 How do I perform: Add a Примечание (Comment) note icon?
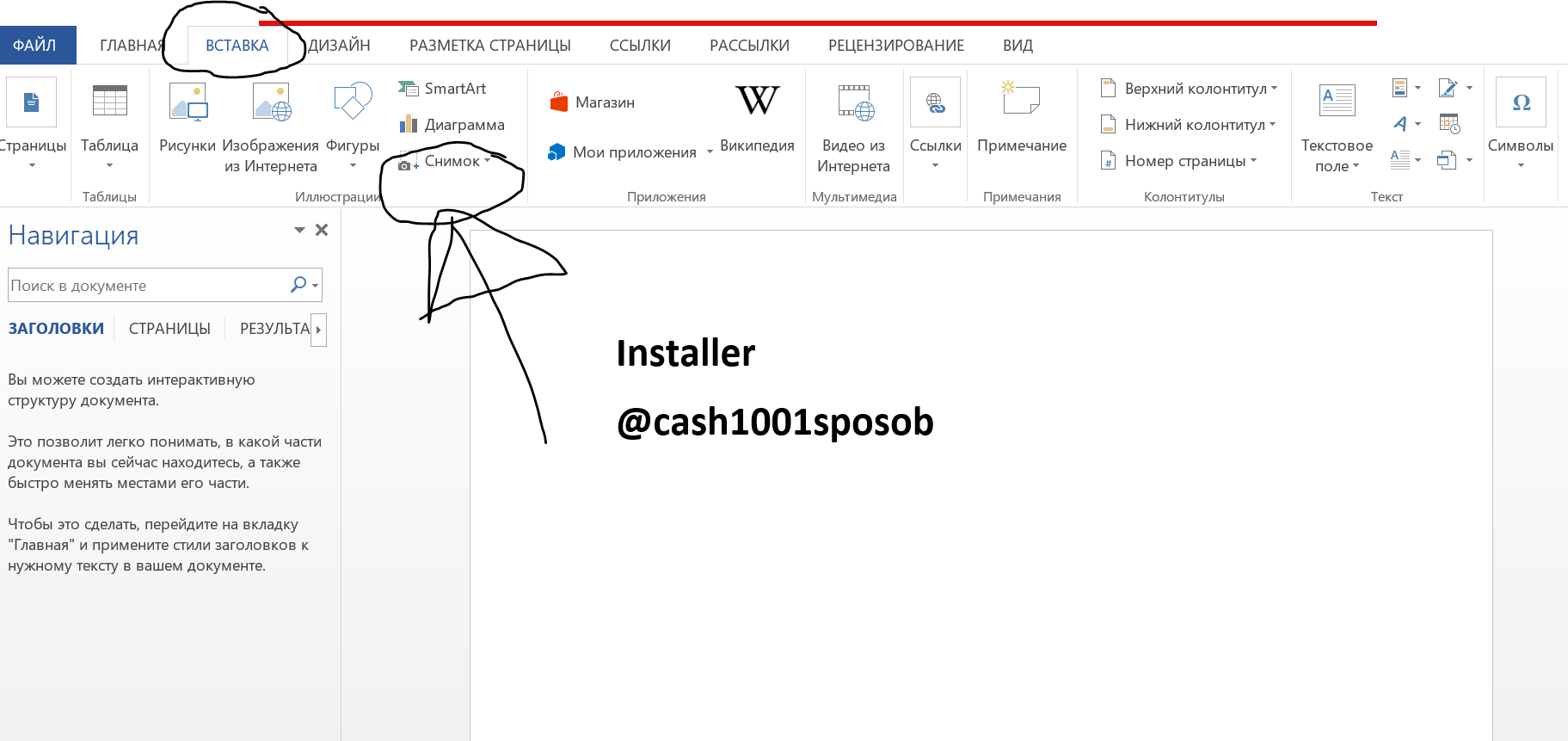pyautogui.click(x=1021, y=97)
